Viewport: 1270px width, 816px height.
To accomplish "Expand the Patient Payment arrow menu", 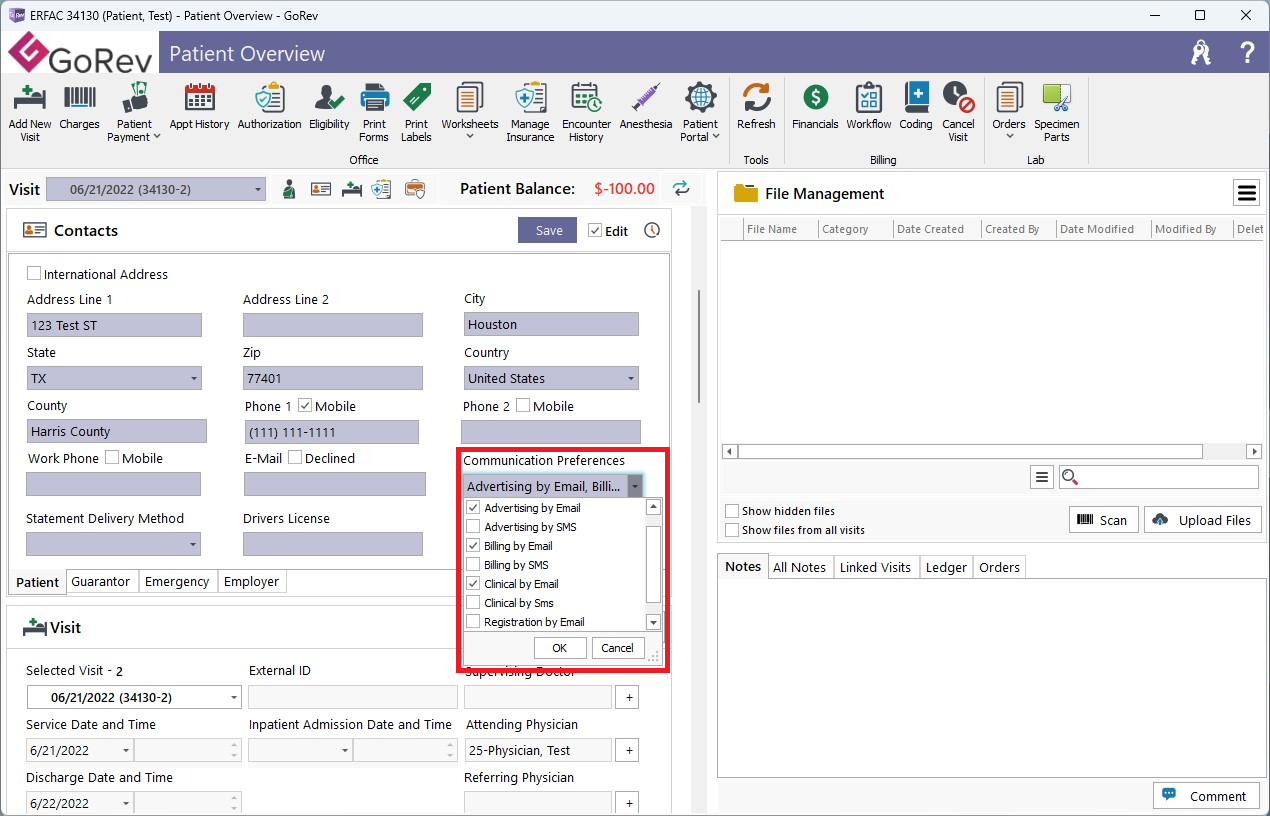I will [x=156, y=137].
